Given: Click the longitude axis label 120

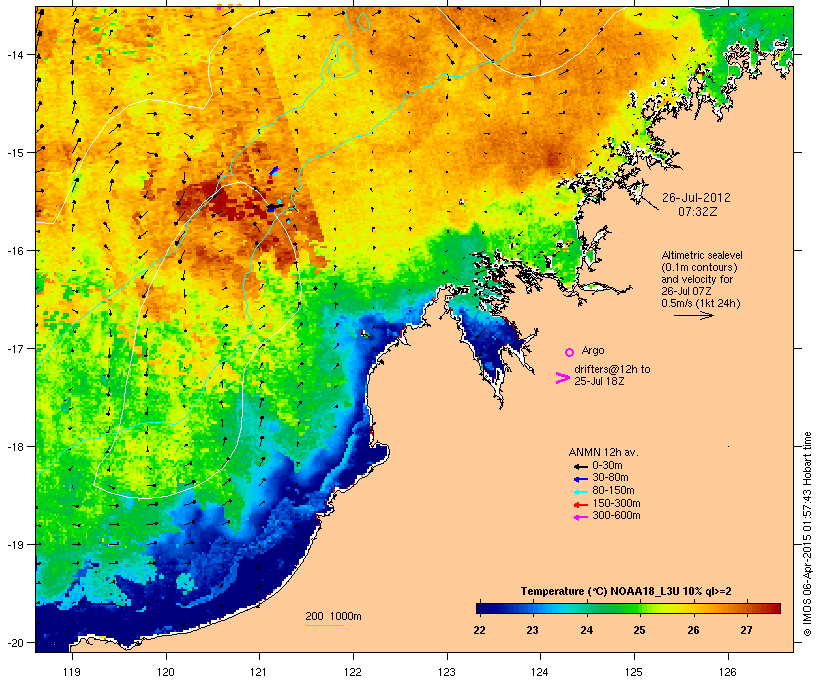Looking at the screenshot, I should tap(166, 672).
